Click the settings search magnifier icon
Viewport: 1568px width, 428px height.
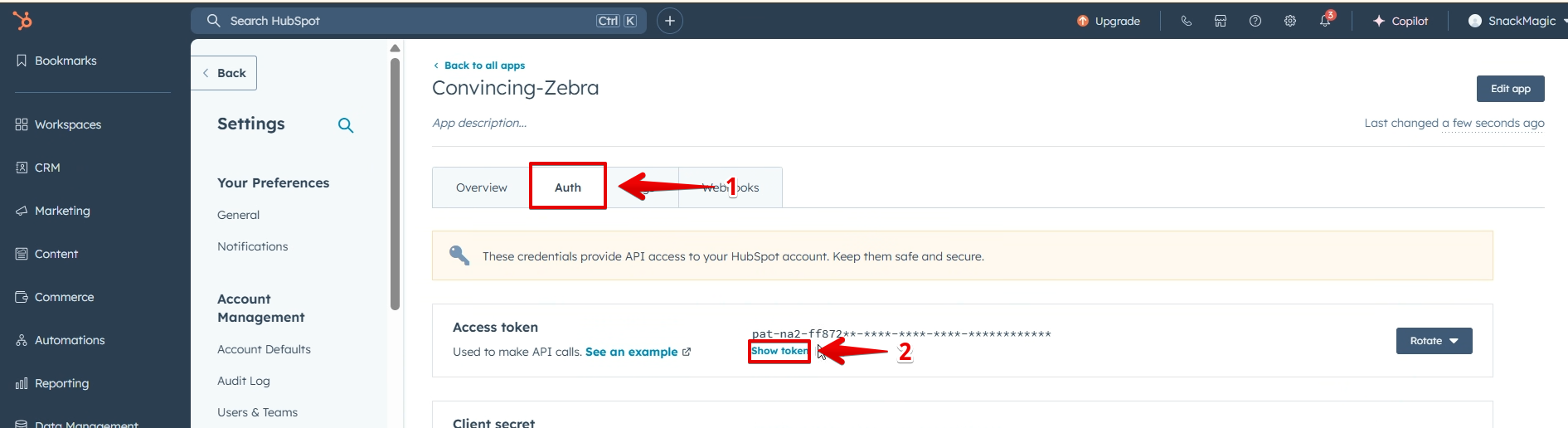pos(346,125)
